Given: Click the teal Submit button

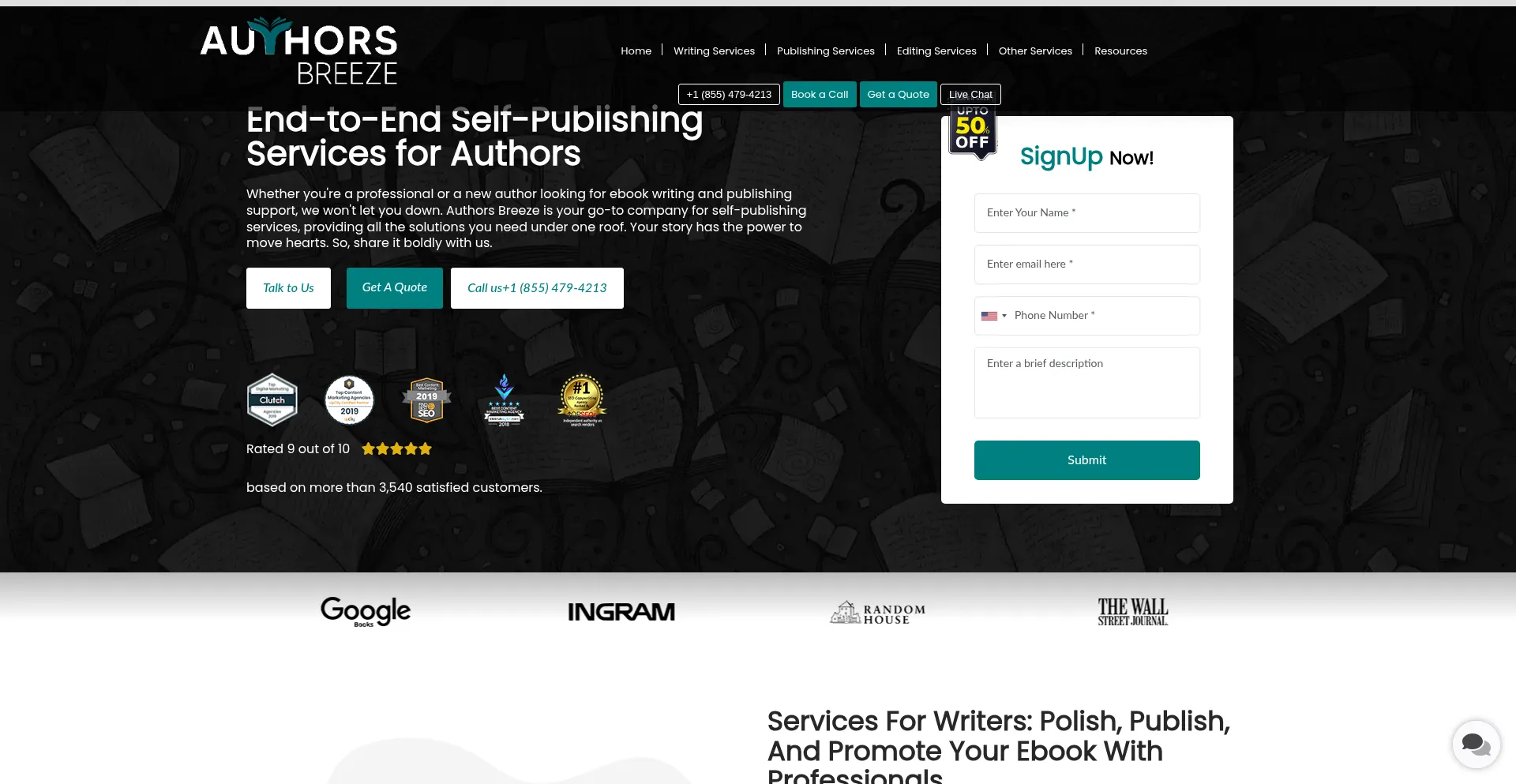Looking at the screenshot, I should [1087, 460].
